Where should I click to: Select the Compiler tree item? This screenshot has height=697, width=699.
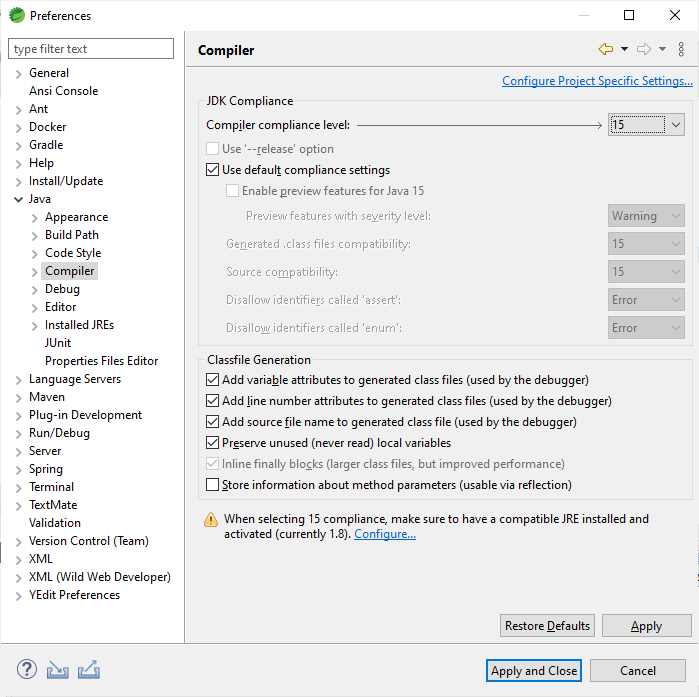coord(70,271)
